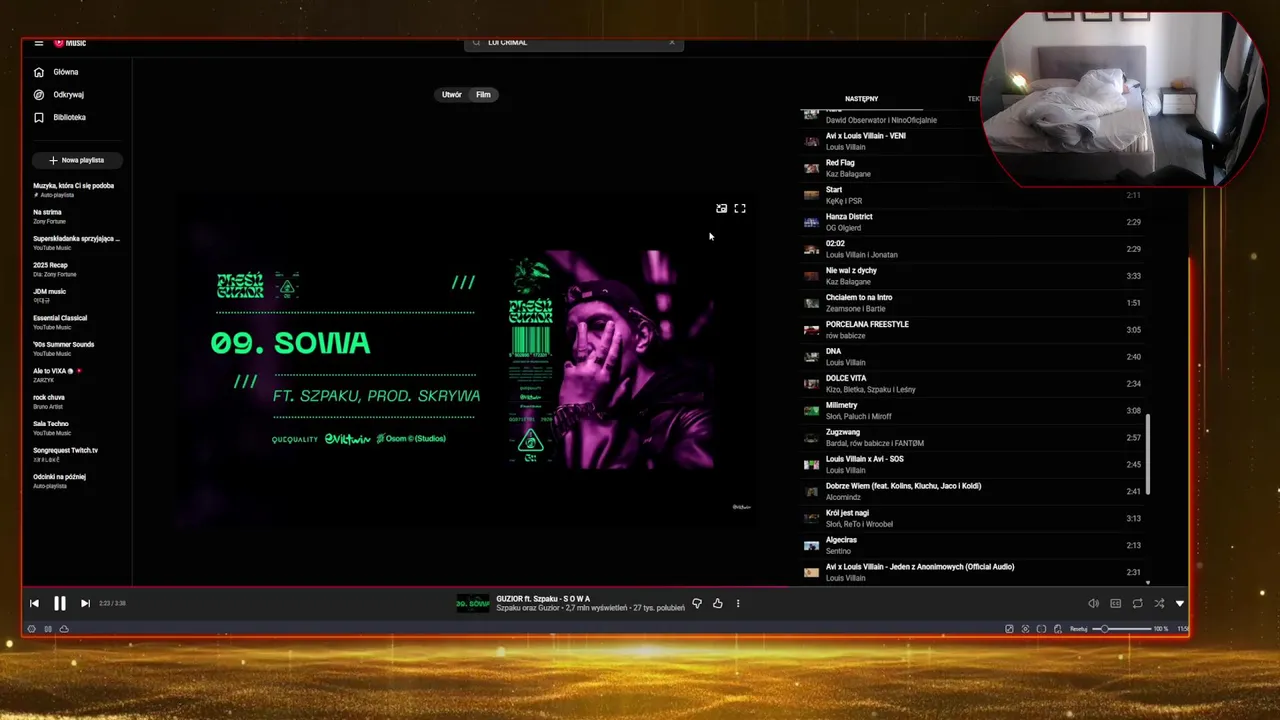Screen dimensions: 1280x720
Task: Click the SOWA music video area
Action: coord(465,360)
